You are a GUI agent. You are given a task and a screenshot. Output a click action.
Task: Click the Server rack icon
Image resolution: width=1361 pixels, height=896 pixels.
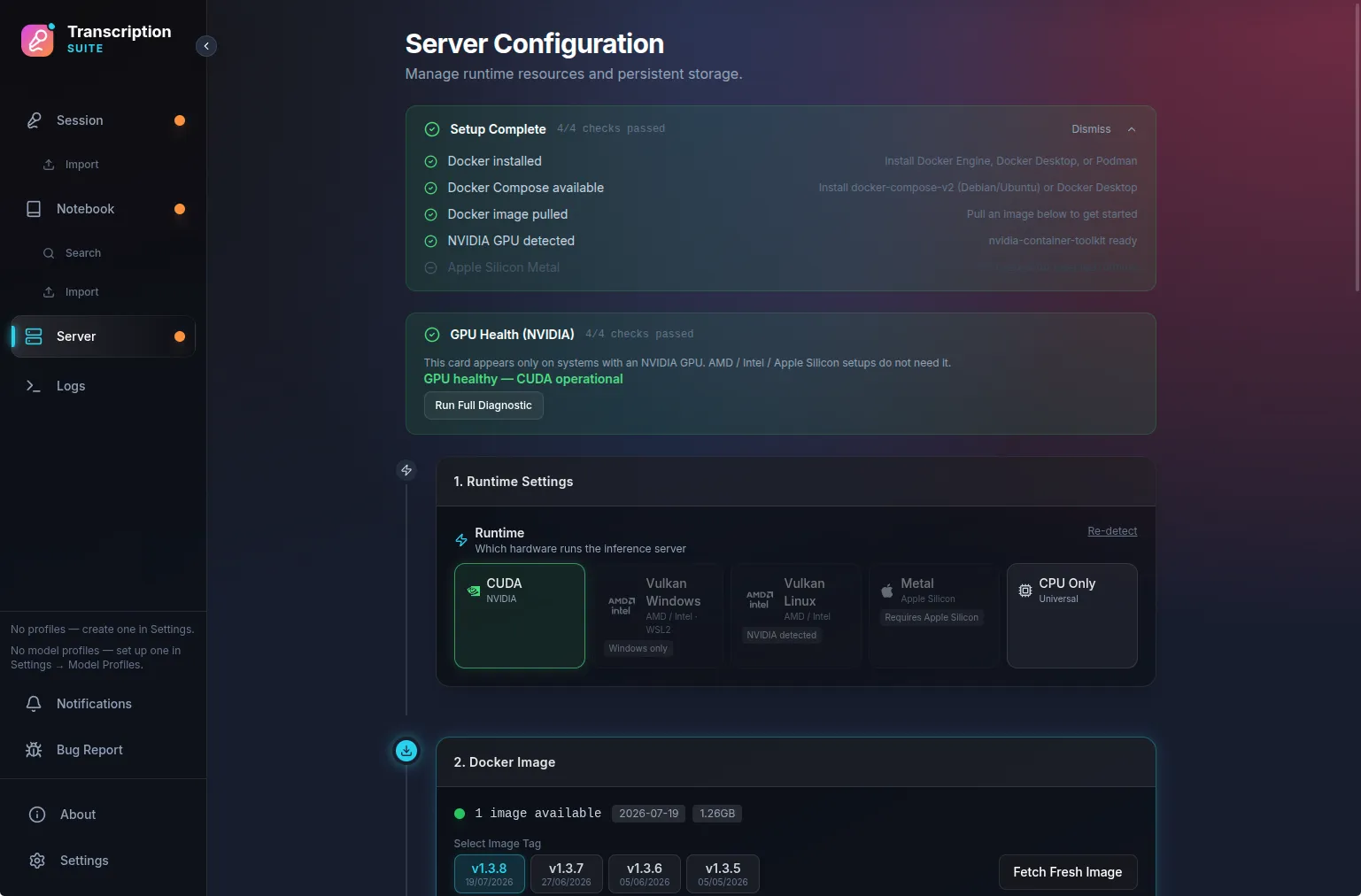coord(34,336)
